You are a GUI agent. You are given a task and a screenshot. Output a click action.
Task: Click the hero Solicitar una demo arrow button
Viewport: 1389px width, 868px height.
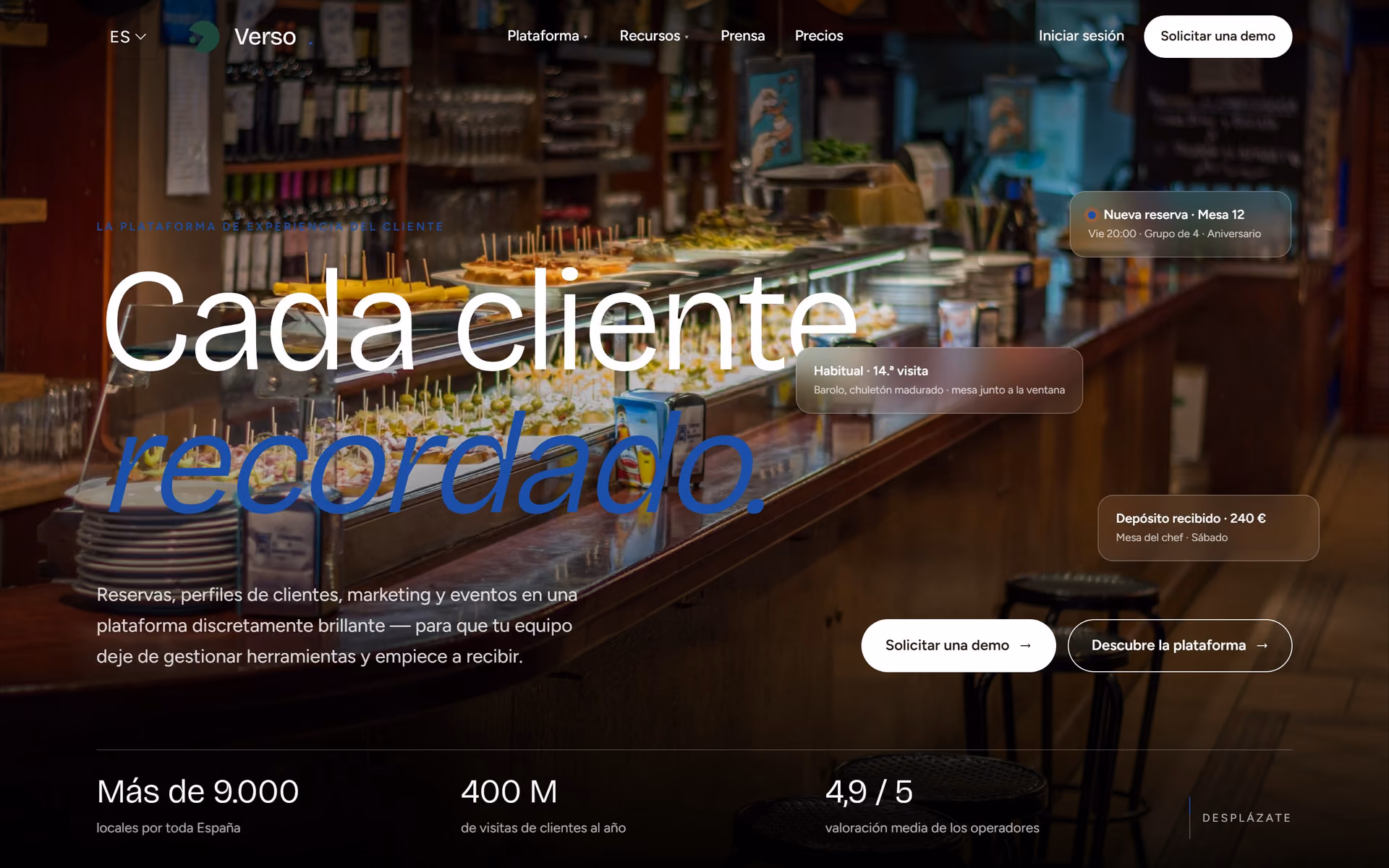958,645
